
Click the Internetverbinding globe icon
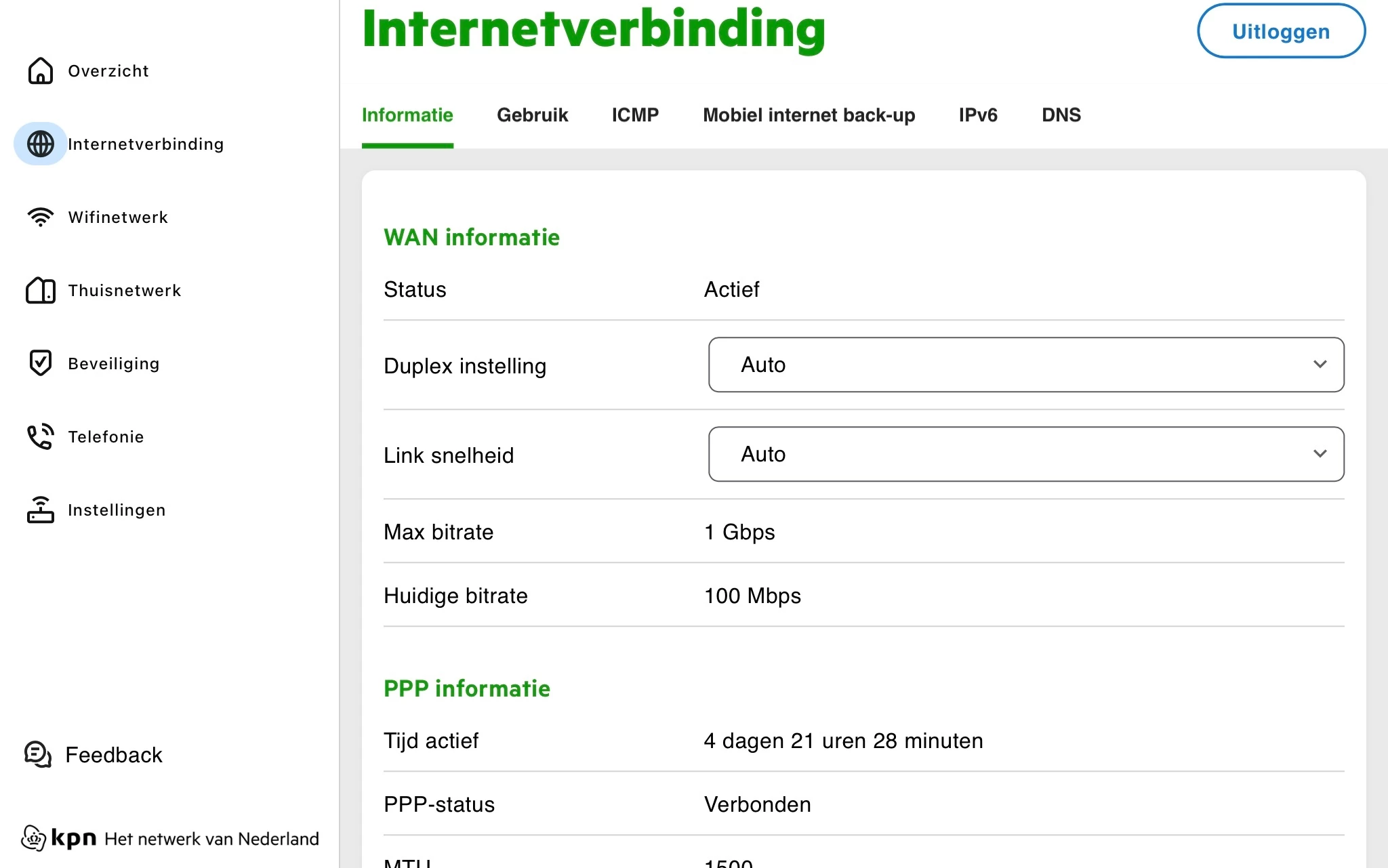[x=41, y=144]
